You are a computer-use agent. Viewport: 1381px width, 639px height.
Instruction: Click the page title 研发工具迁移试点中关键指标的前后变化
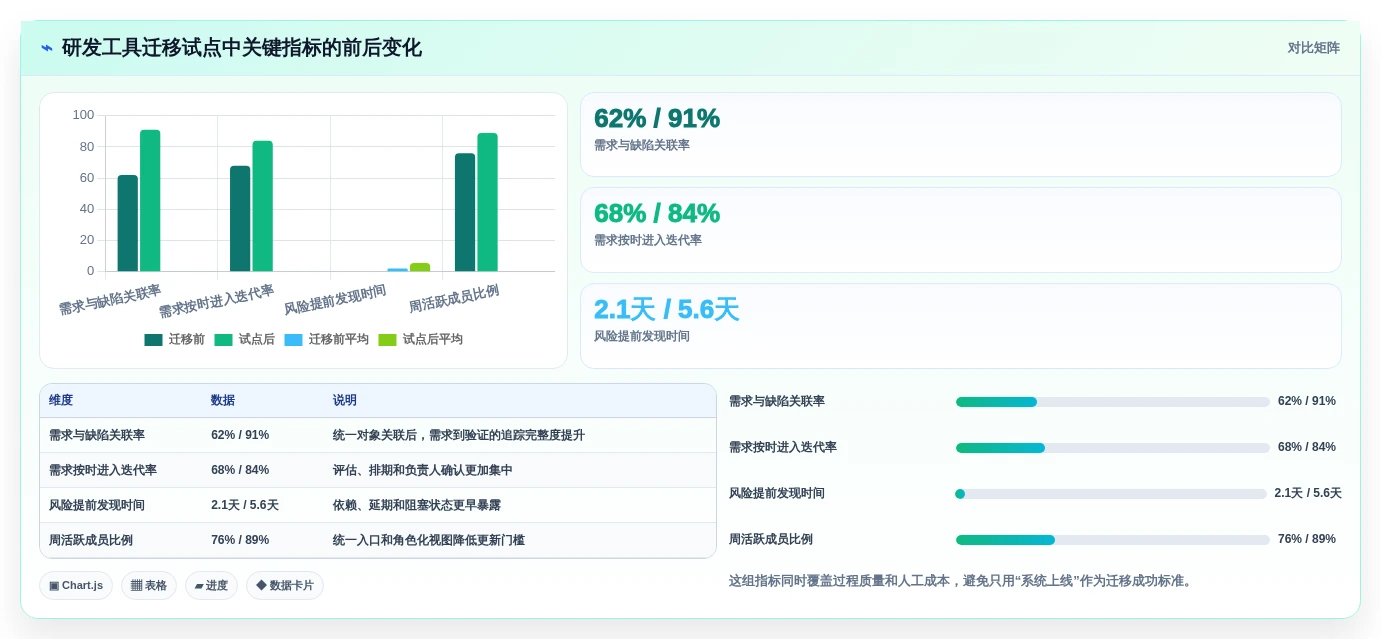tap(242, 48)
